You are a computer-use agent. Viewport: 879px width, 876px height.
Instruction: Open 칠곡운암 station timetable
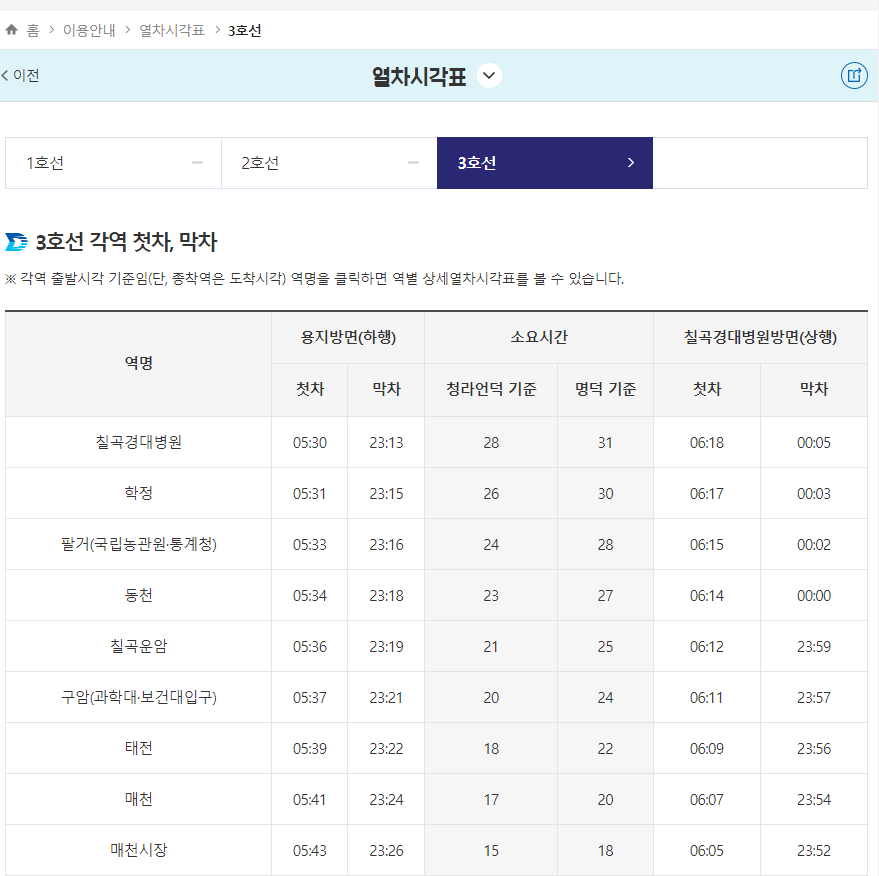138,646
